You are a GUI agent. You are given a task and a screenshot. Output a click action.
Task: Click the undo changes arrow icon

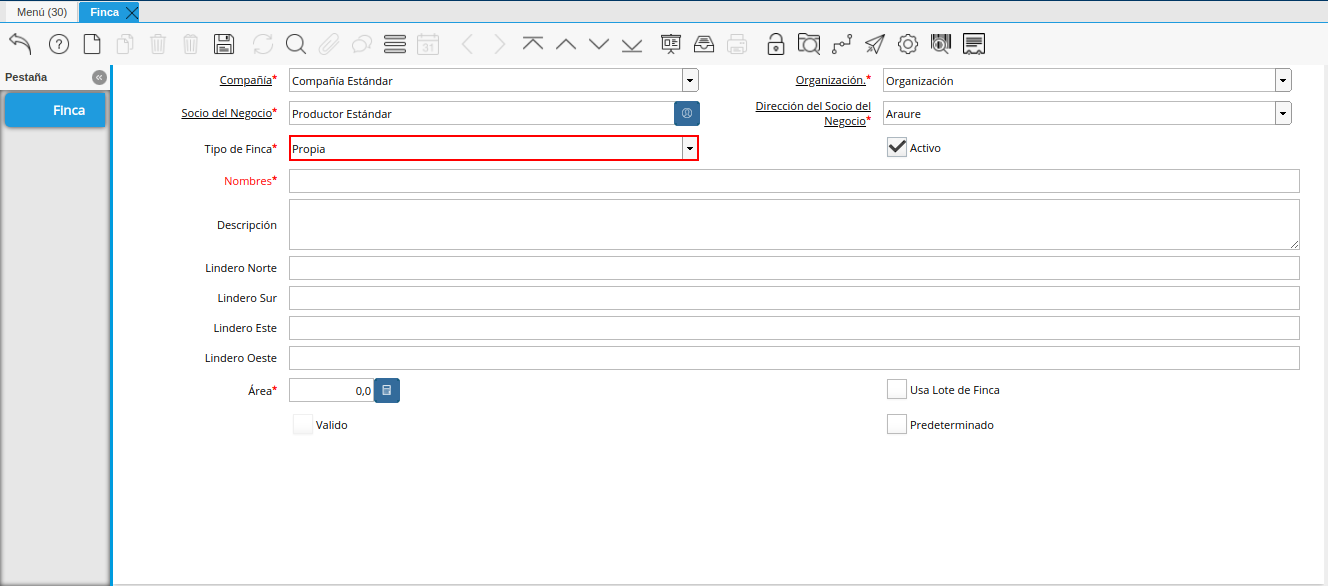click(x=21, y=44)
